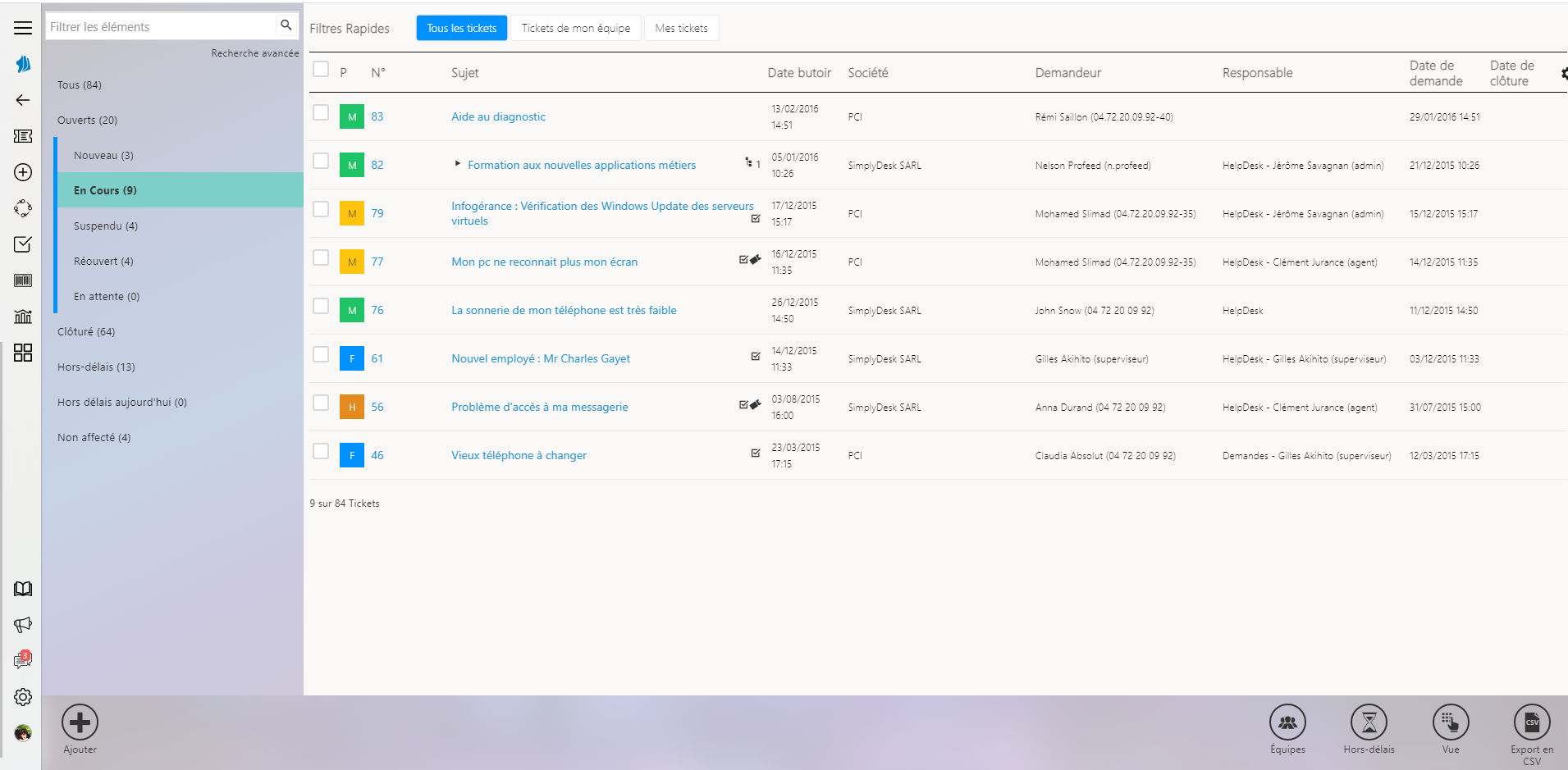Check the box for ticket 76
The width and height of the screenshot is (1568, 770).
321,306
